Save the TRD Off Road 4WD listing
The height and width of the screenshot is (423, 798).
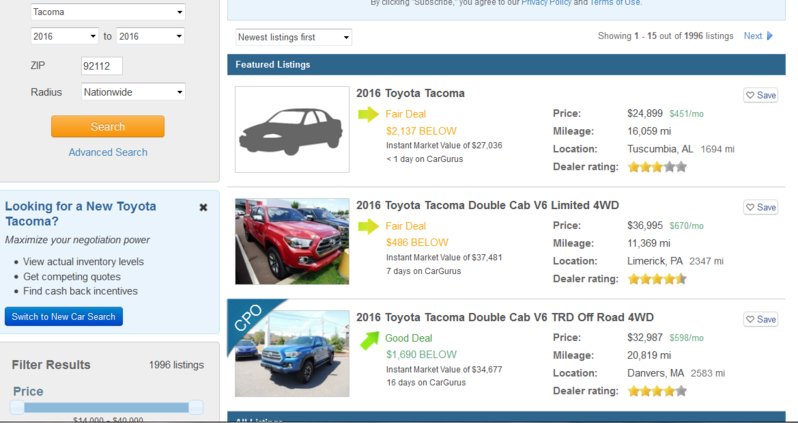point(760,319)
